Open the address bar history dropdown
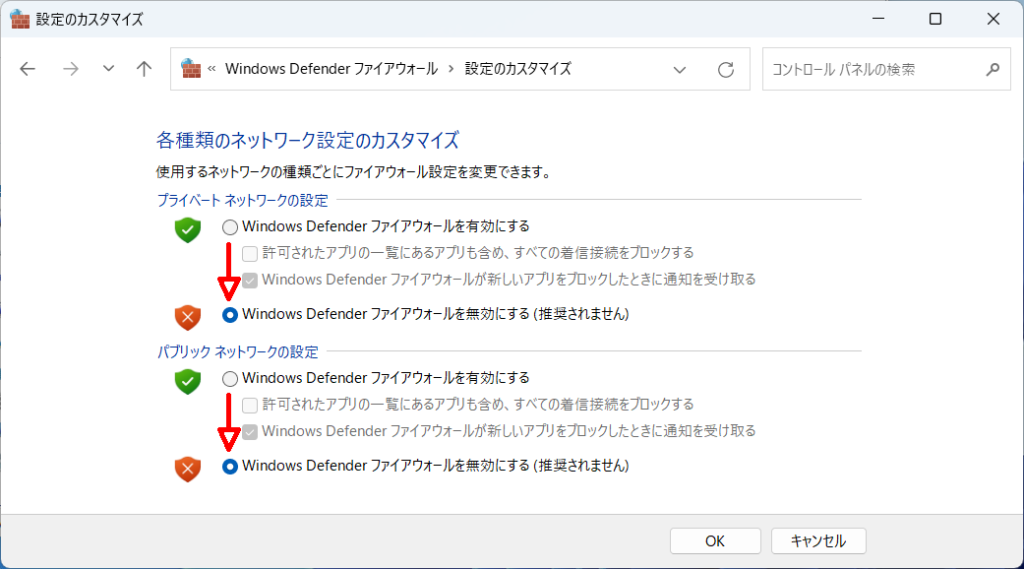Screen dimensions: 1024x569 click(679, 69)
